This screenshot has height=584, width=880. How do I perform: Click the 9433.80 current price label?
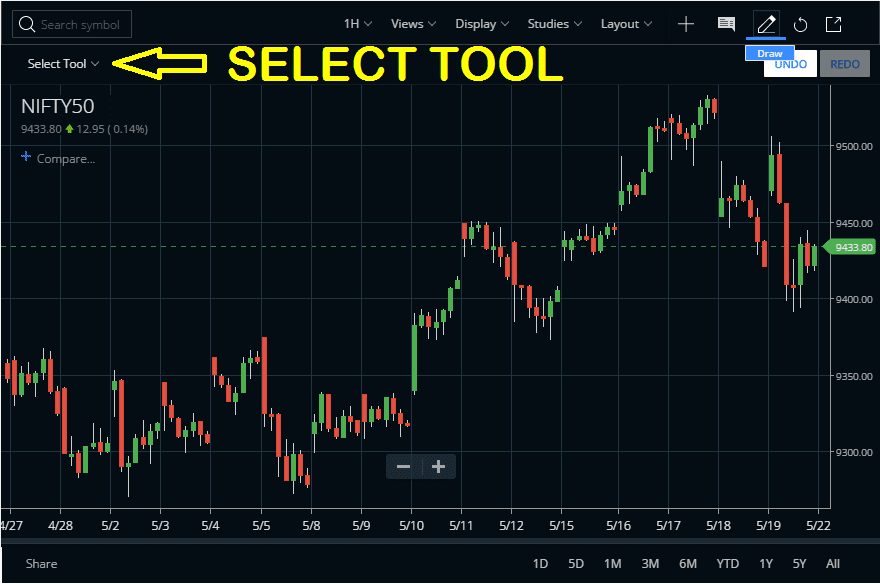coord(850,247)
